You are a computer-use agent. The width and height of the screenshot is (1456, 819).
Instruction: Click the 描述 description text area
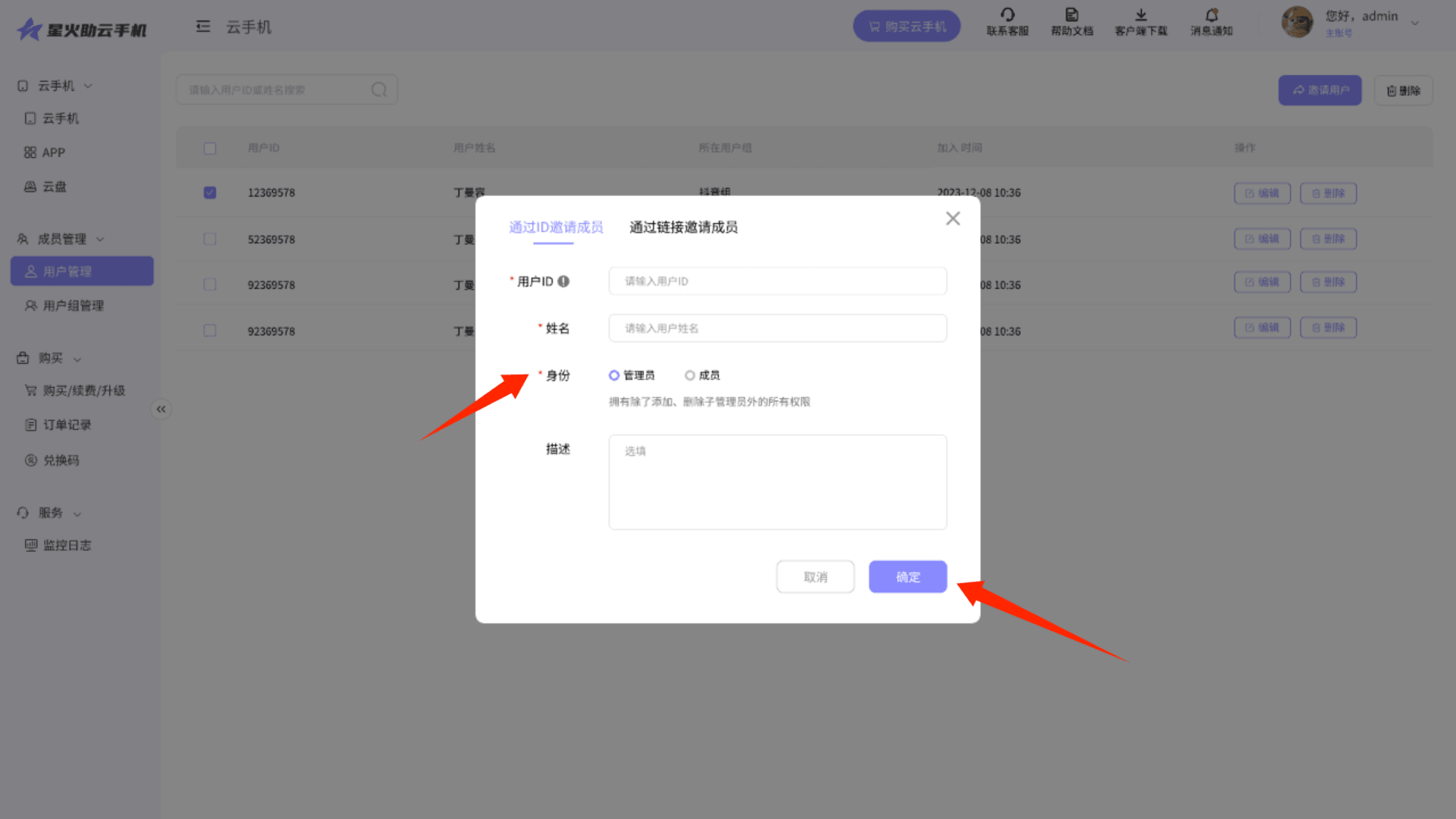(x=777, y=482)
